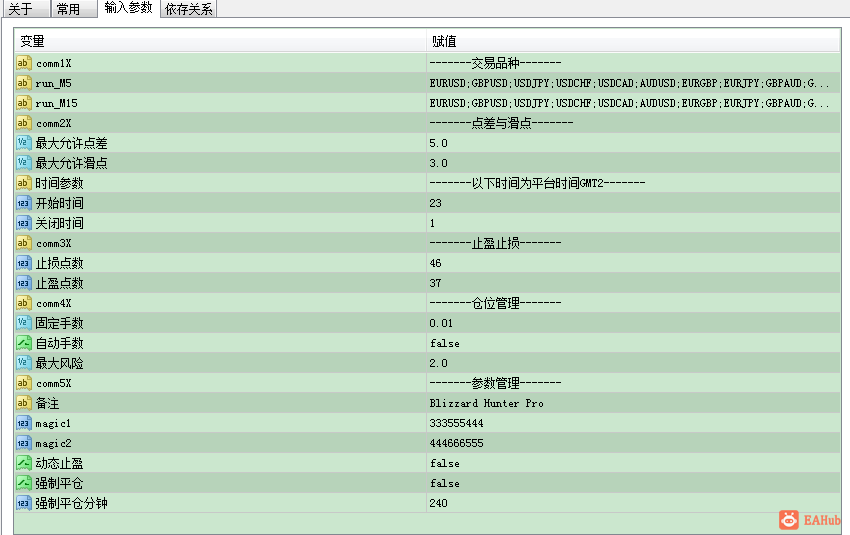
Task: Switch to the 关于 tab
Action: click(25, 9)
